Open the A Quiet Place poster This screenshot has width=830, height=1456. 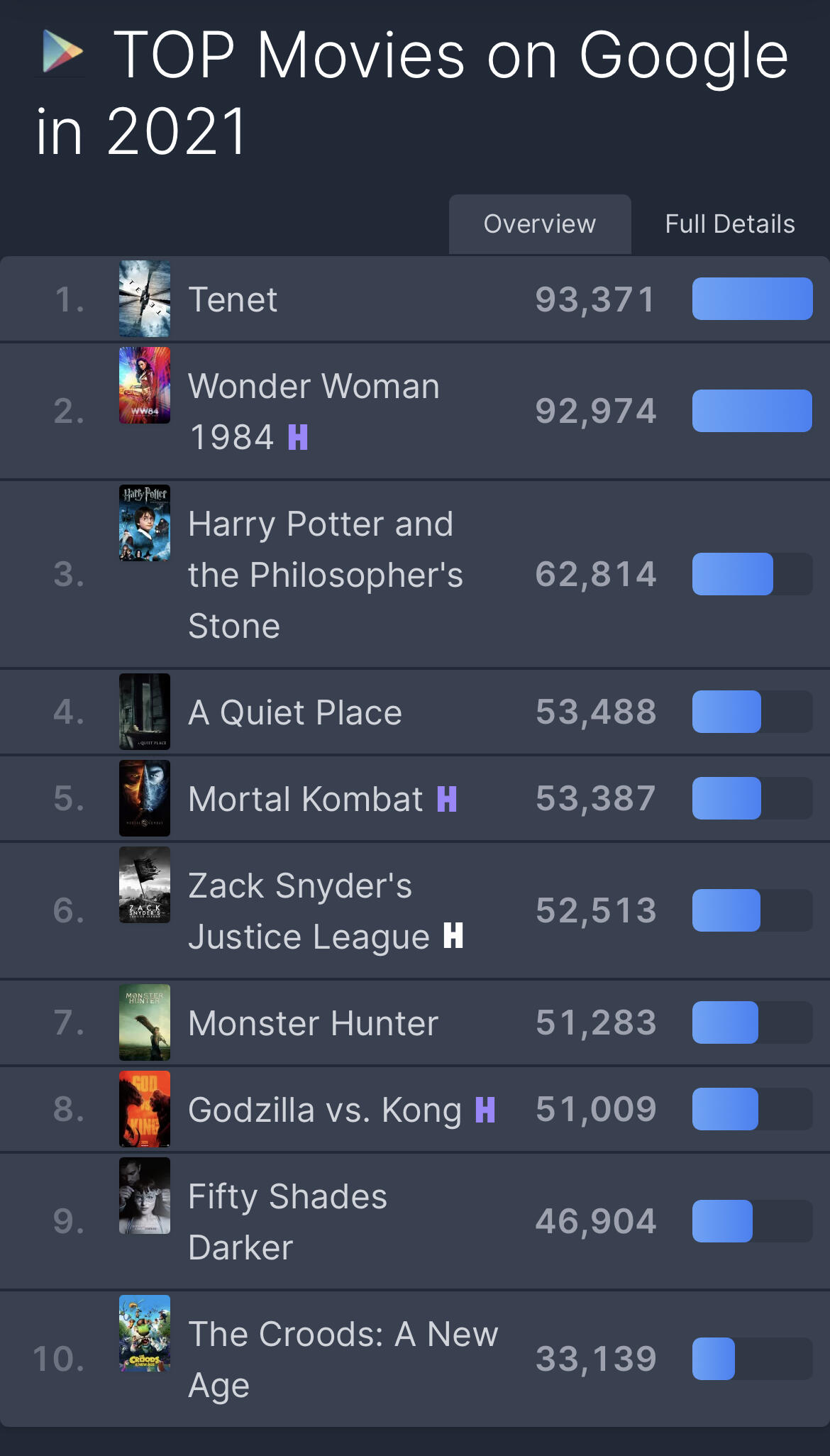pyautogui.click(x=145, y=712)
